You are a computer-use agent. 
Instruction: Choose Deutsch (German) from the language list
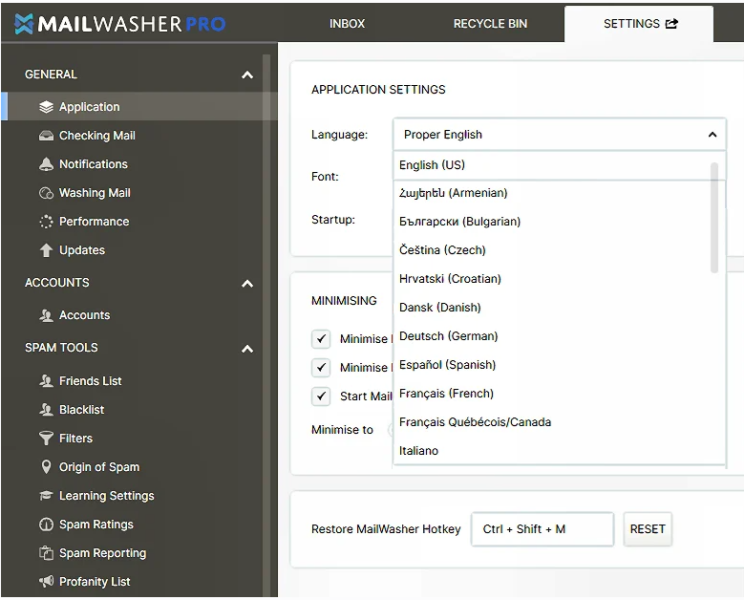pyautogui.click(x=448, y=336)
